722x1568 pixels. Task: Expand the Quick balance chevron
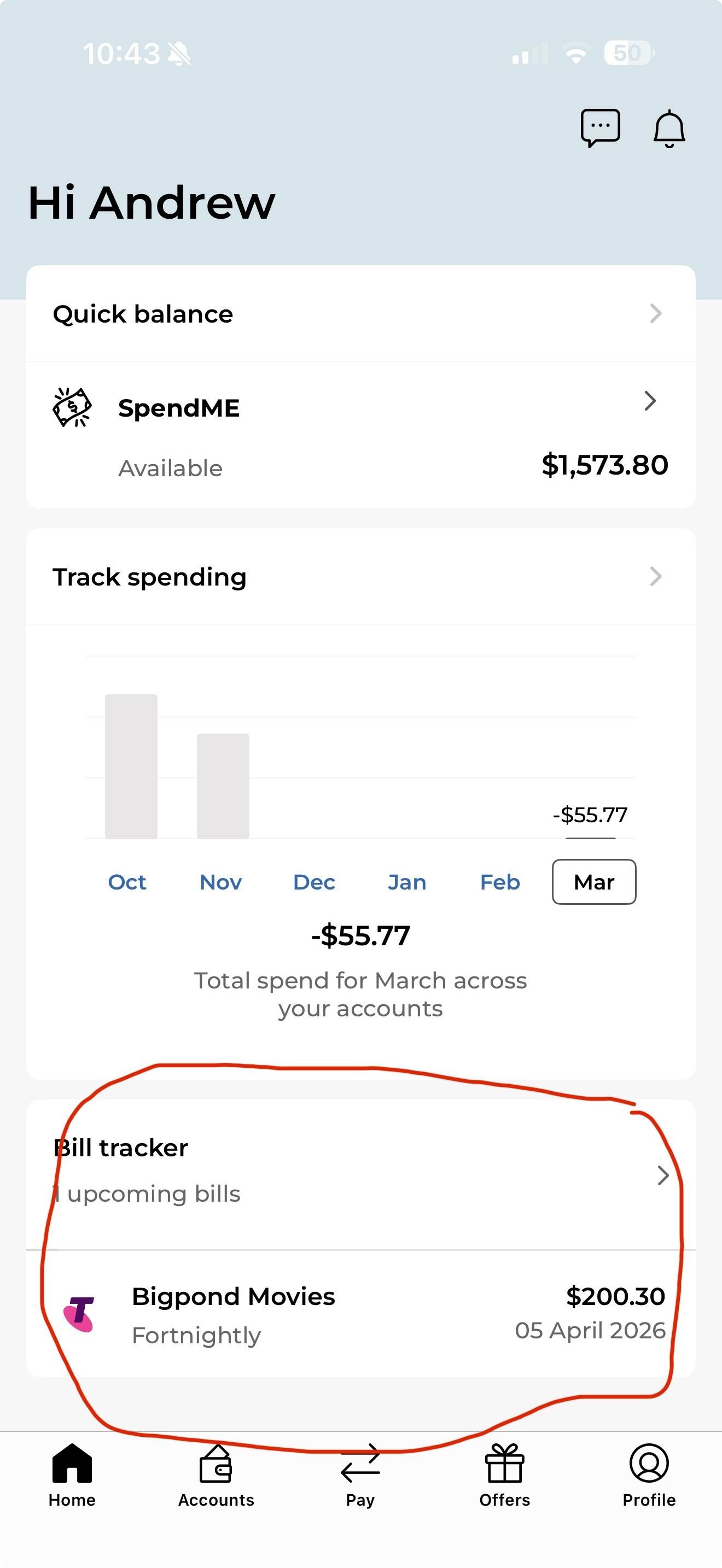656,313
